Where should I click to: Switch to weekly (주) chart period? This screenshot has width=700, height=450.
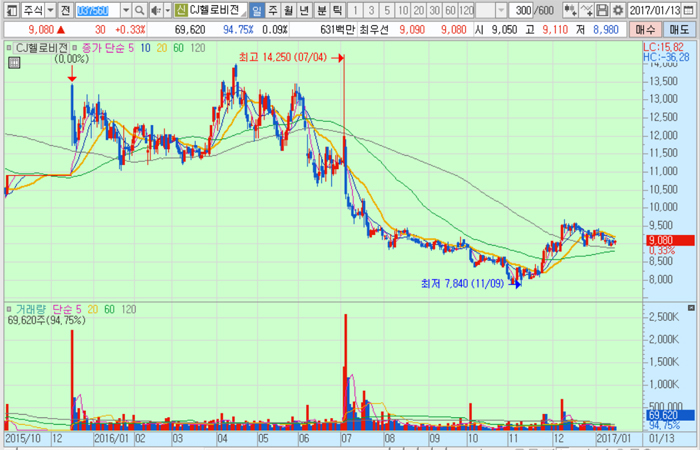[273, 10]
